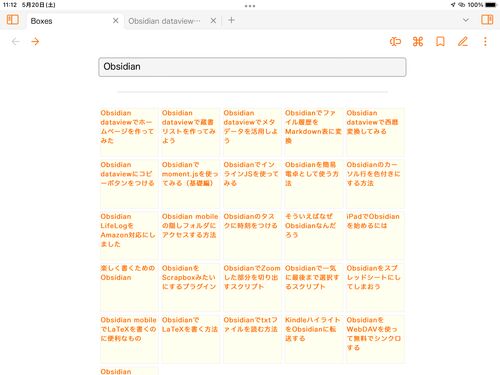Image resolution: width=500 pixels, height=375 pixels.
Task: Open 'Obsidian dataviewで西暦変換してみる' card
Action: [375, 132]
